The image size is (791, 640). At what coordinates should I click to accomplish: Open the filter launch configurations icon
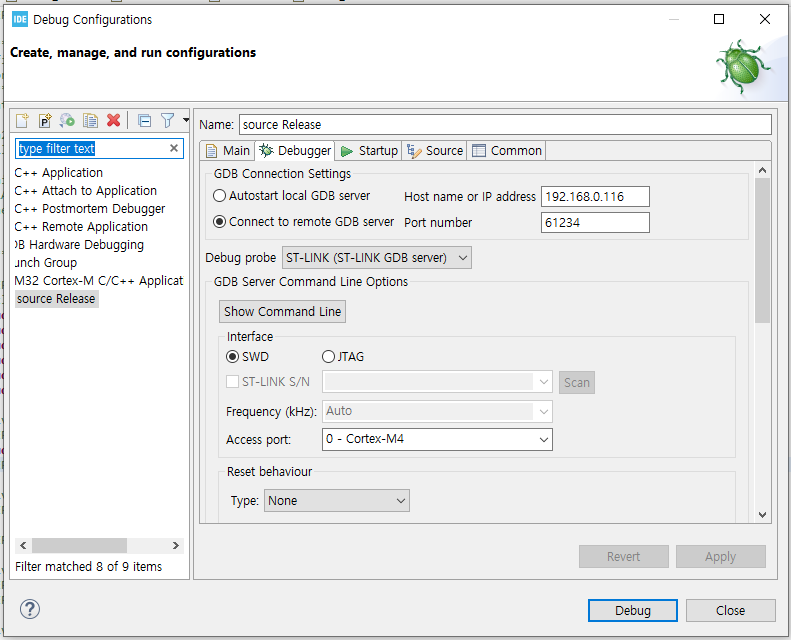(168, 120)
